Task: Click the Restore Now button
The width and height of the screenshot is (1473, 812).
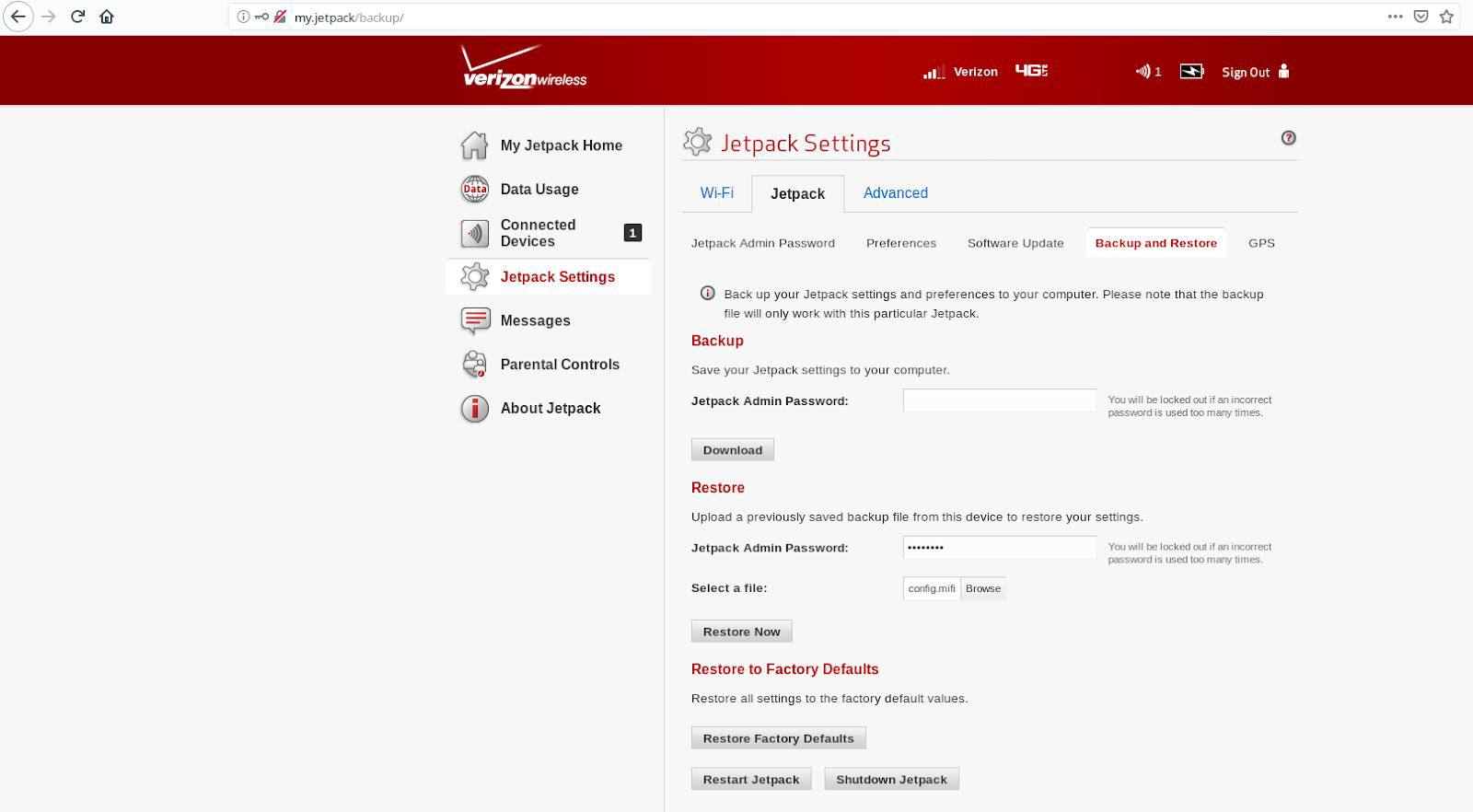Action: tap(742, 631)
